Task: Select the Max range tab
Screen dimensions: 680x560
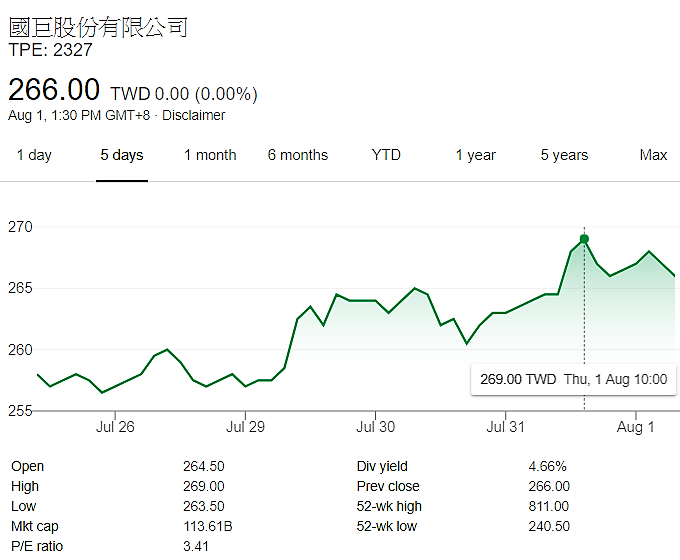Action: [653, 155]
